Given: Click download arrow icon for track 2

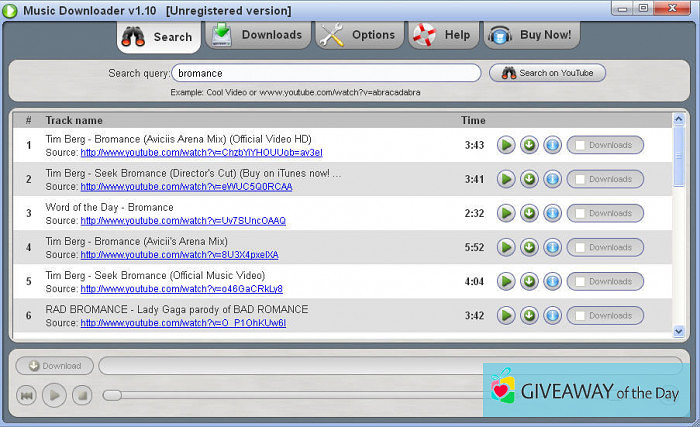Looking at the screenshot, I should pyautogui.click(x=529, y=179).
